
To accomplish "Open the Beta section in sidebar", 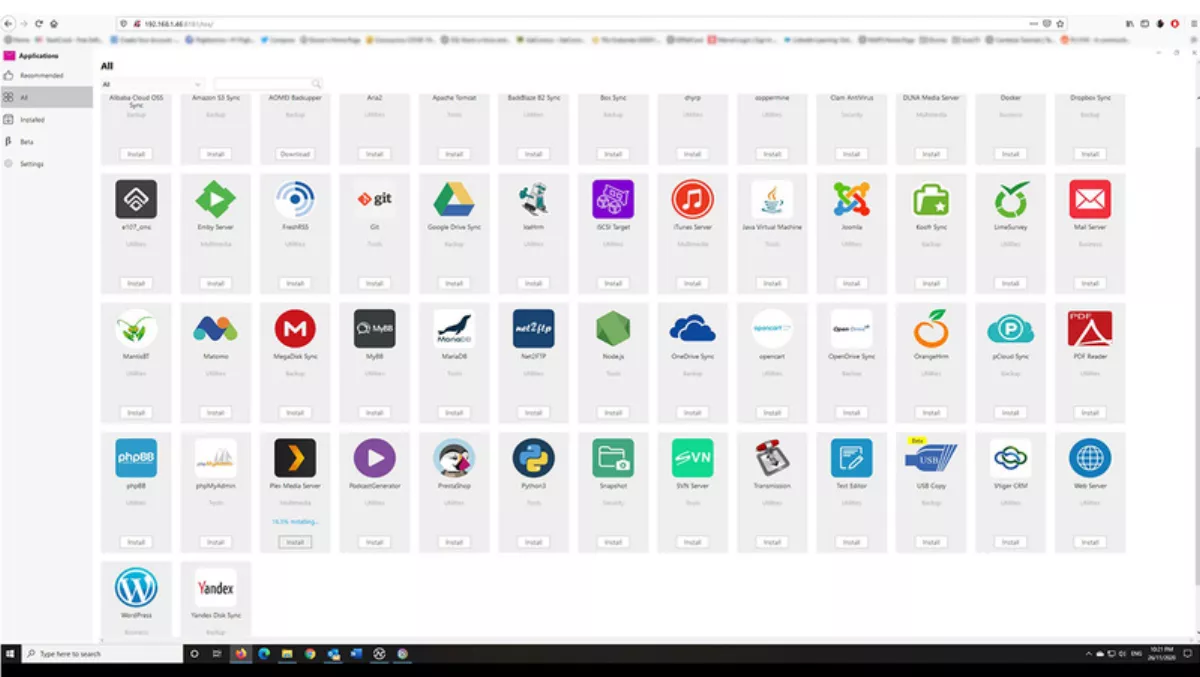I will click(x=46, y=141).
